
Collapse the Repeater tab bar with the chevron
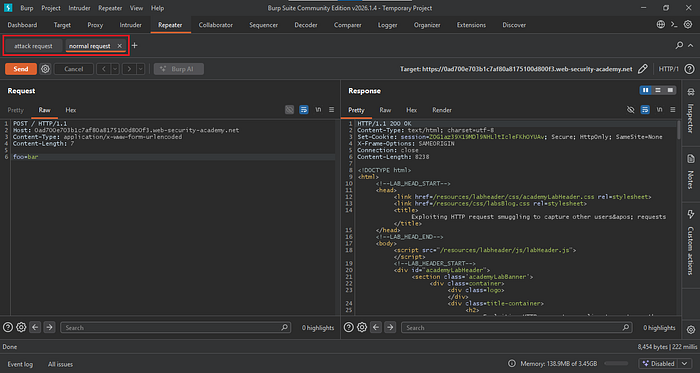690,45
